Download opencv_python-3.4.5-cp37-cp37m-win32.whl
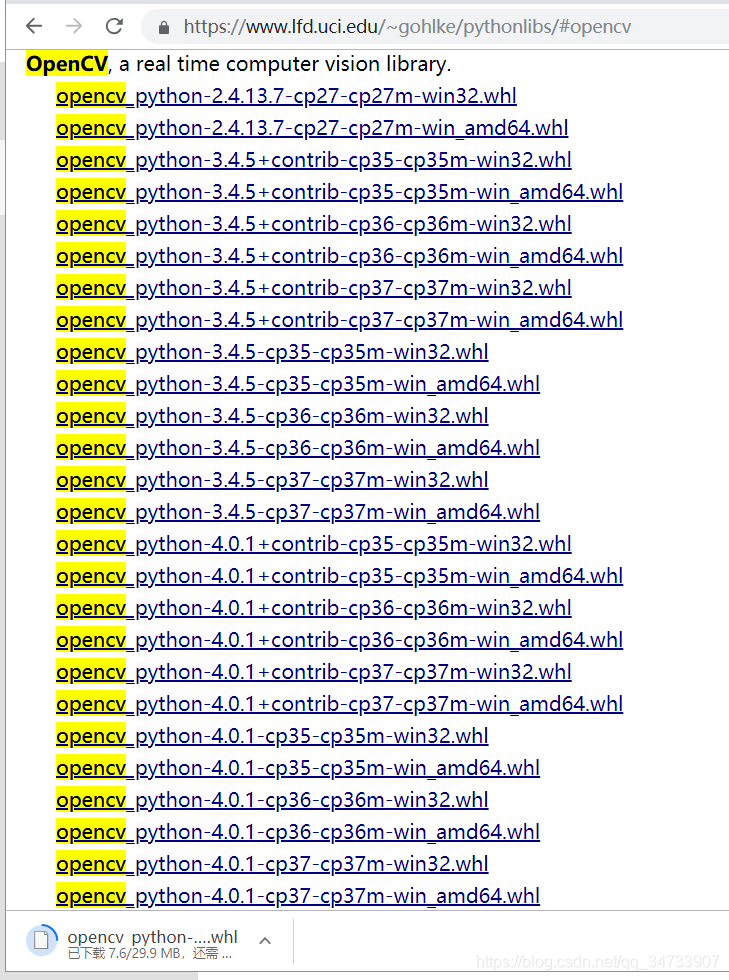 click(272, 480)
